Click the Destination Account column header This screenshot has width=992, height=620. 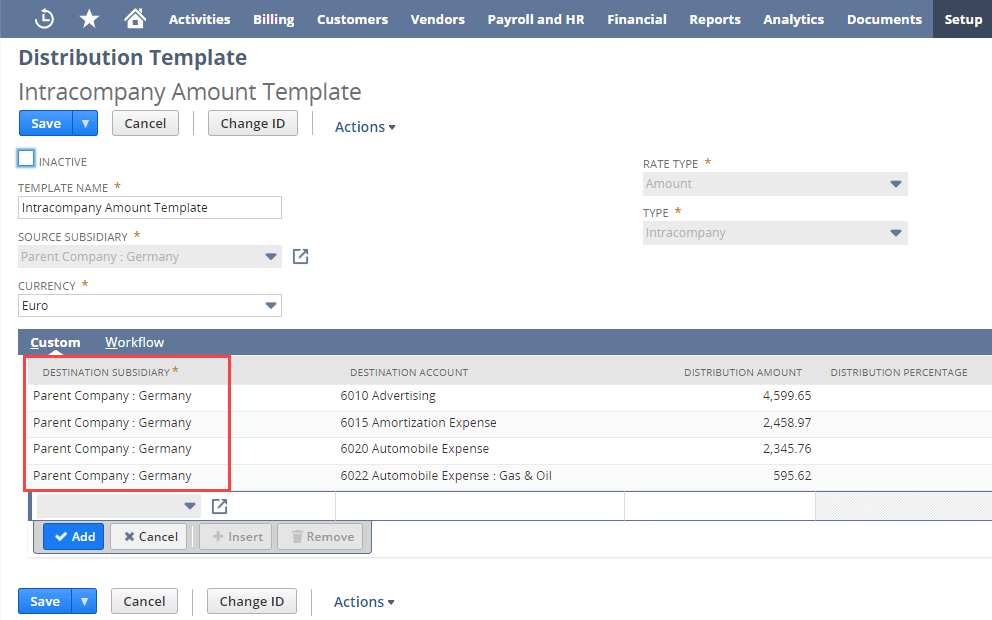409,373
